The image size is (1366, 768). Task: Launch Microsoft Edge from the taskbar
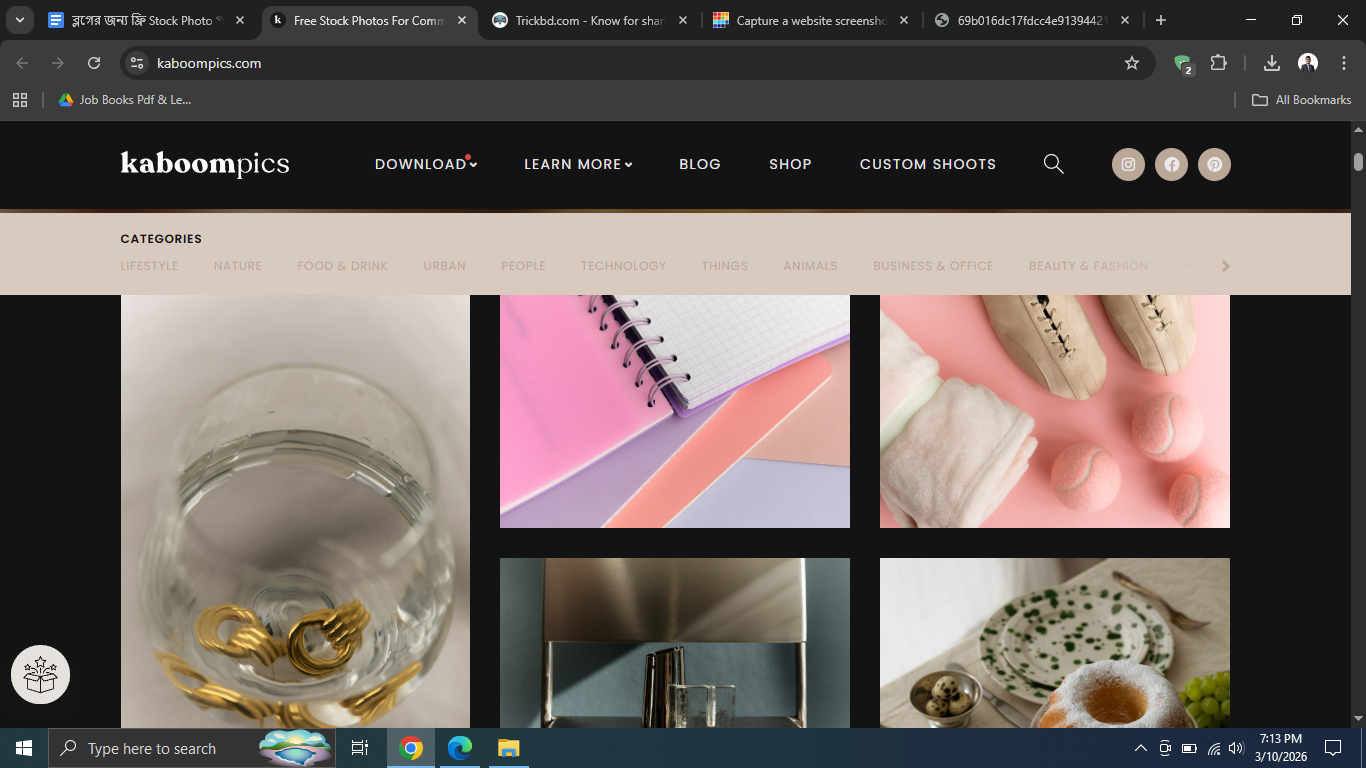(x=460, y=748)
